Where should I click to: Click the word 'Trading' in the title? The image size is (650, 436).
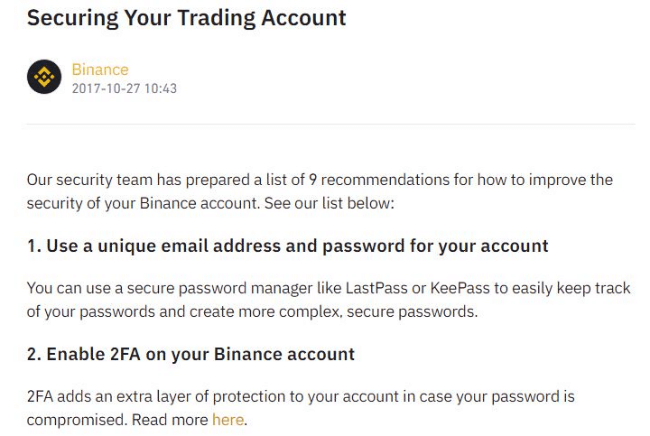pyautogui.click(x=216, y=18)
